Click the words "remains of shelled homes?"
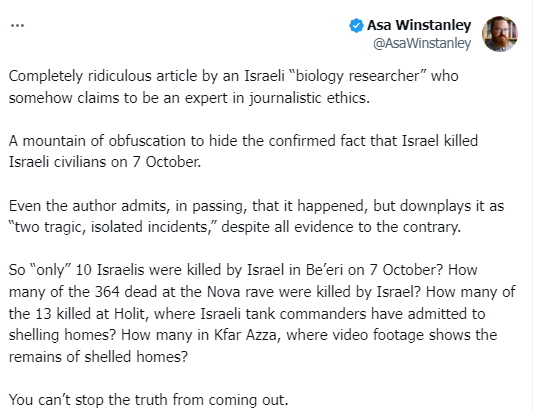535x413 pixels. tap(98, 357)
